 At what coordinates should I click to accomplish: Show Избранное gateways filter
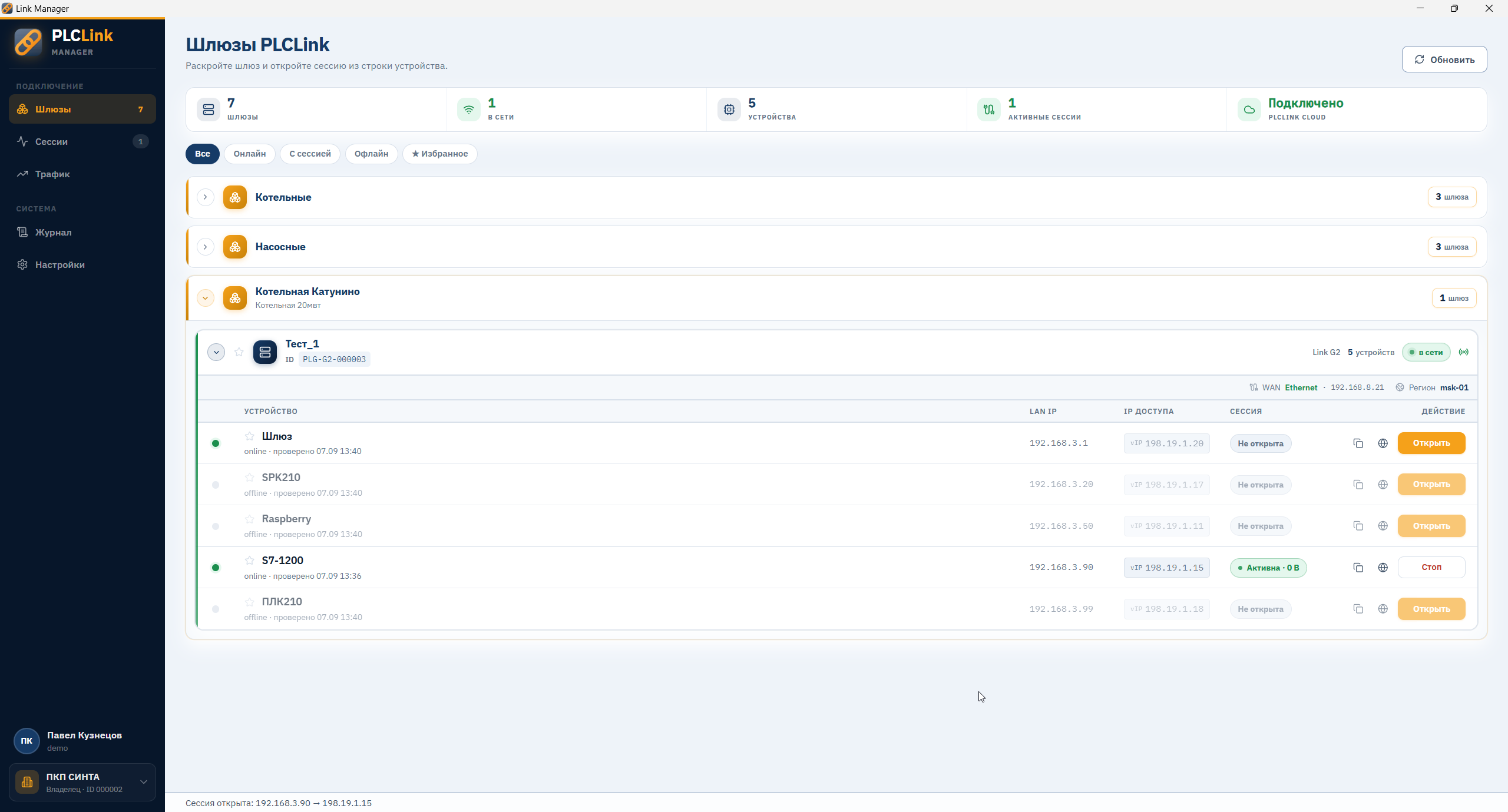point(440,154)
